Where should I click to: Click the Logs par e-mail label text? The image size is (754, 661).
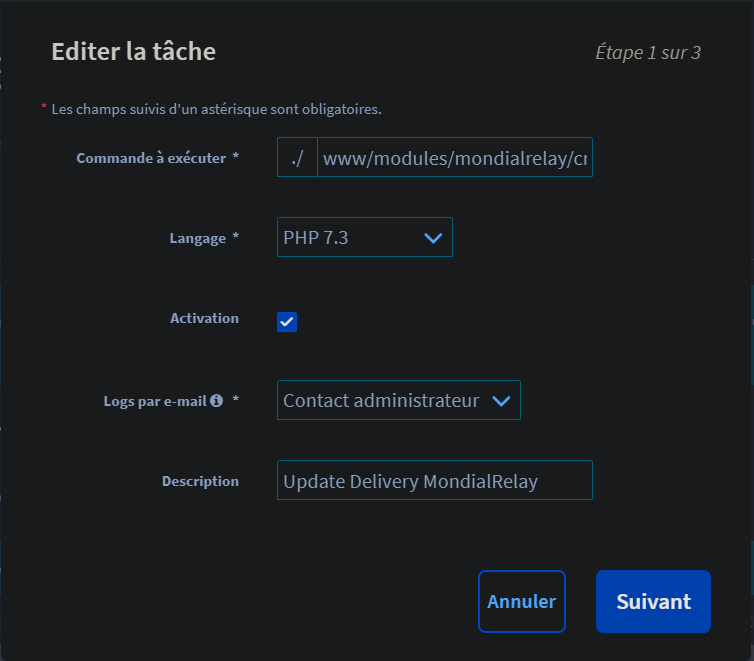(x=155, y=401)
